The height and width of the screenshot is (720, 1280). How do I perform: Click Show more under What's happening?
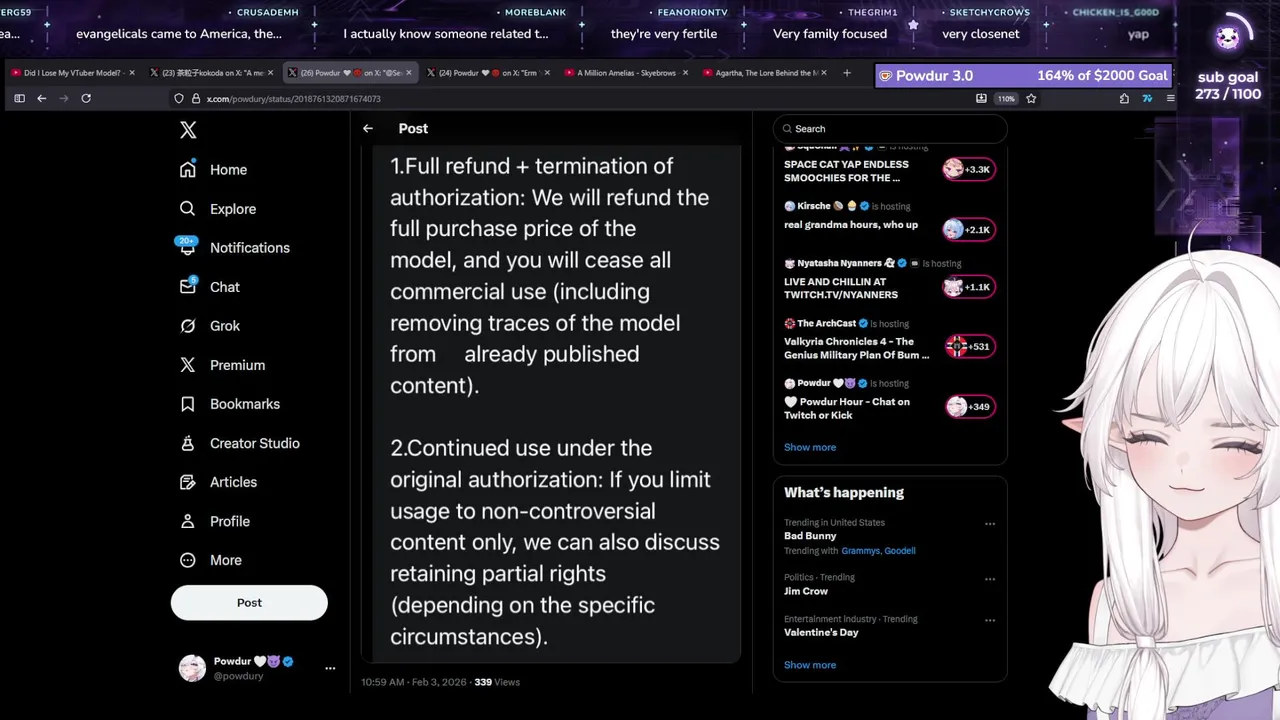pos(810,665)
